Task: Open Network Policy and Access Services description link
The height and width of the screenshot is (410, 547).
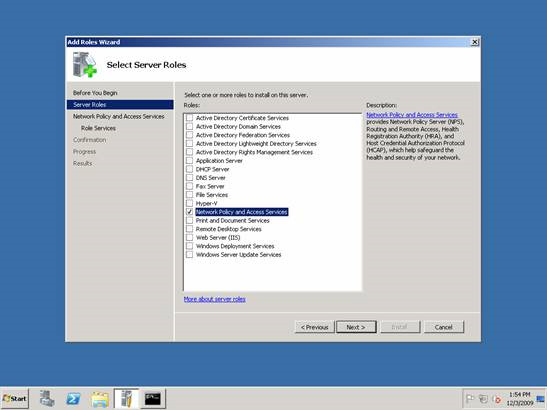Action: [412, 115]
